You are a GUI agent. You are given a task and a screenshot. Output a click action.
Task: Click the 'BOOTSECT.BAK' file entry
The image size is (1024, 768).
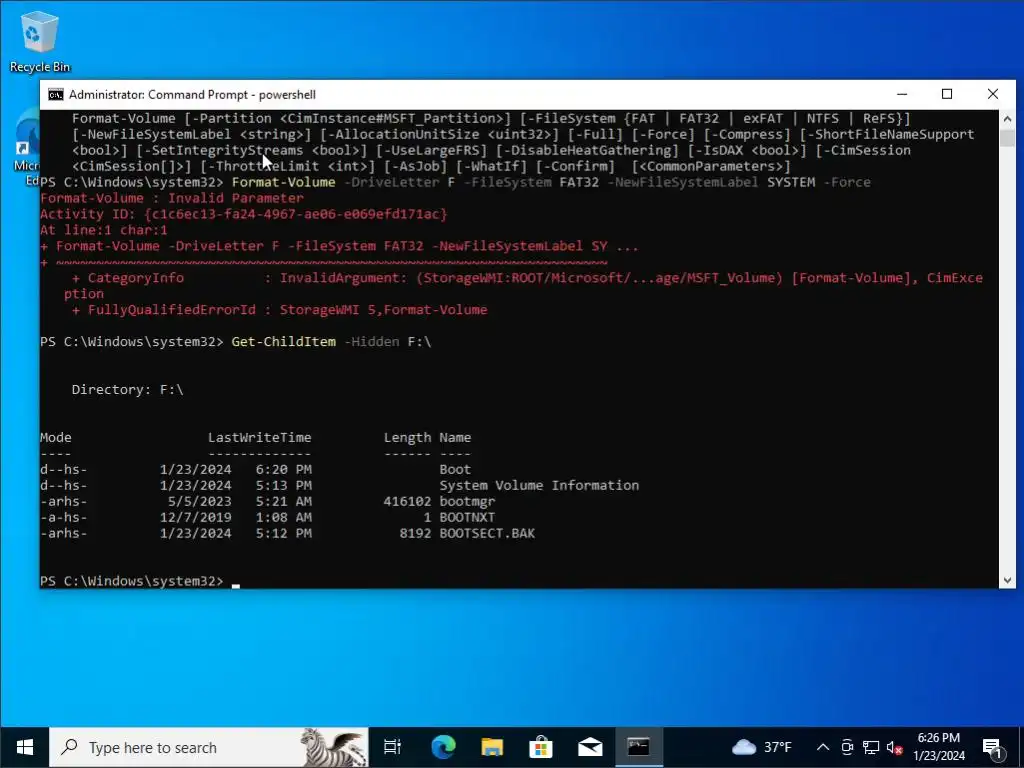[487, 533]
